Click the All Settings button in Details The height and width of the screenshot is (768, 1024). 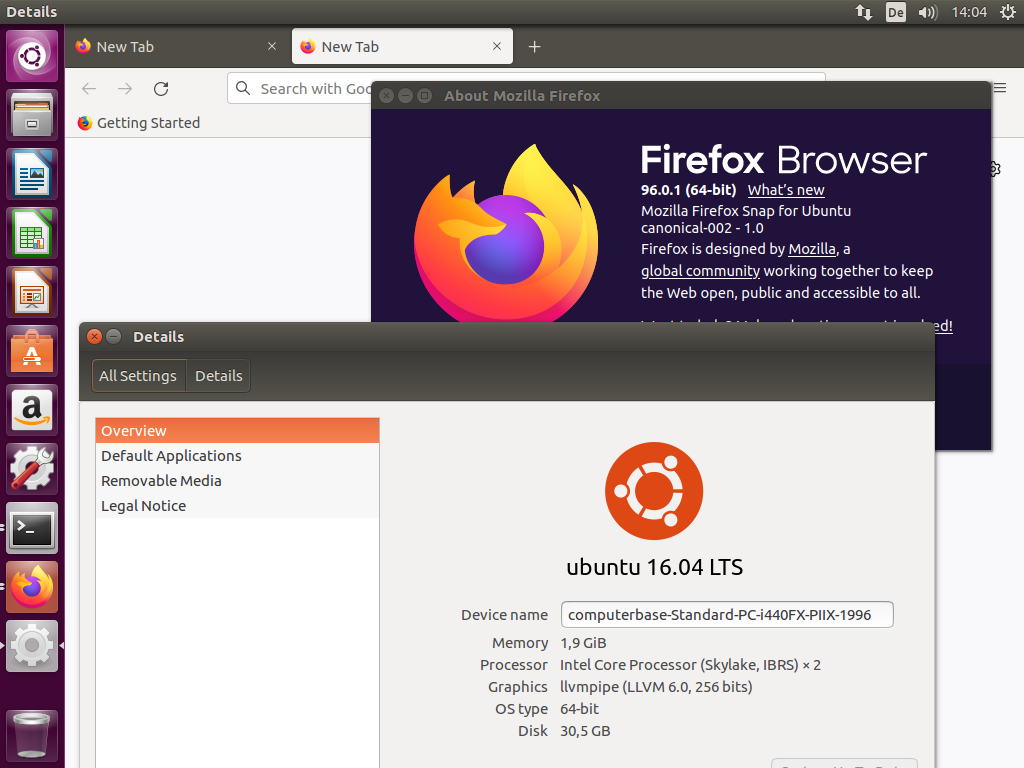pyautogui.click(x=138, y=376)
